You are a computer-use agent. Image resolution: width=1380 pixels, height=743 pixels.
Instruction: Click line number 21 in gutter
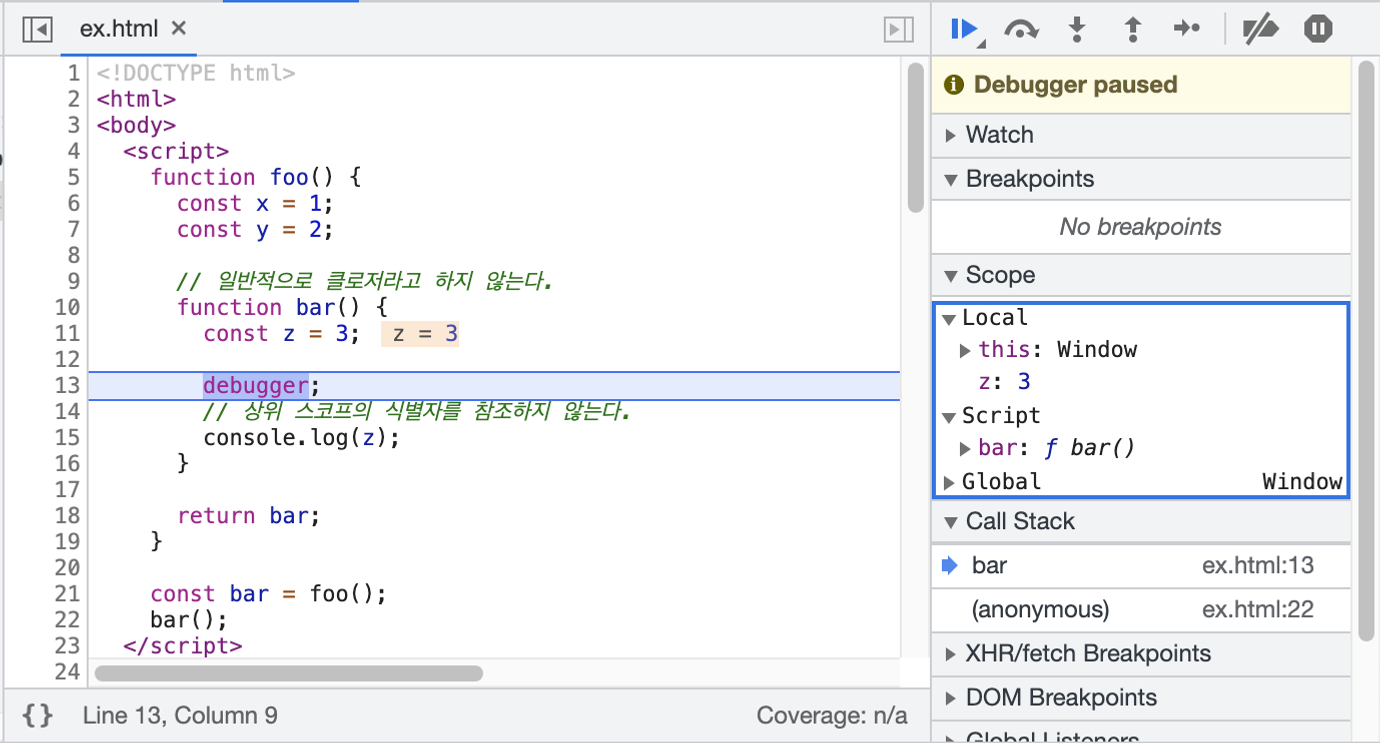pyautogui.click(x=67, y=594)
